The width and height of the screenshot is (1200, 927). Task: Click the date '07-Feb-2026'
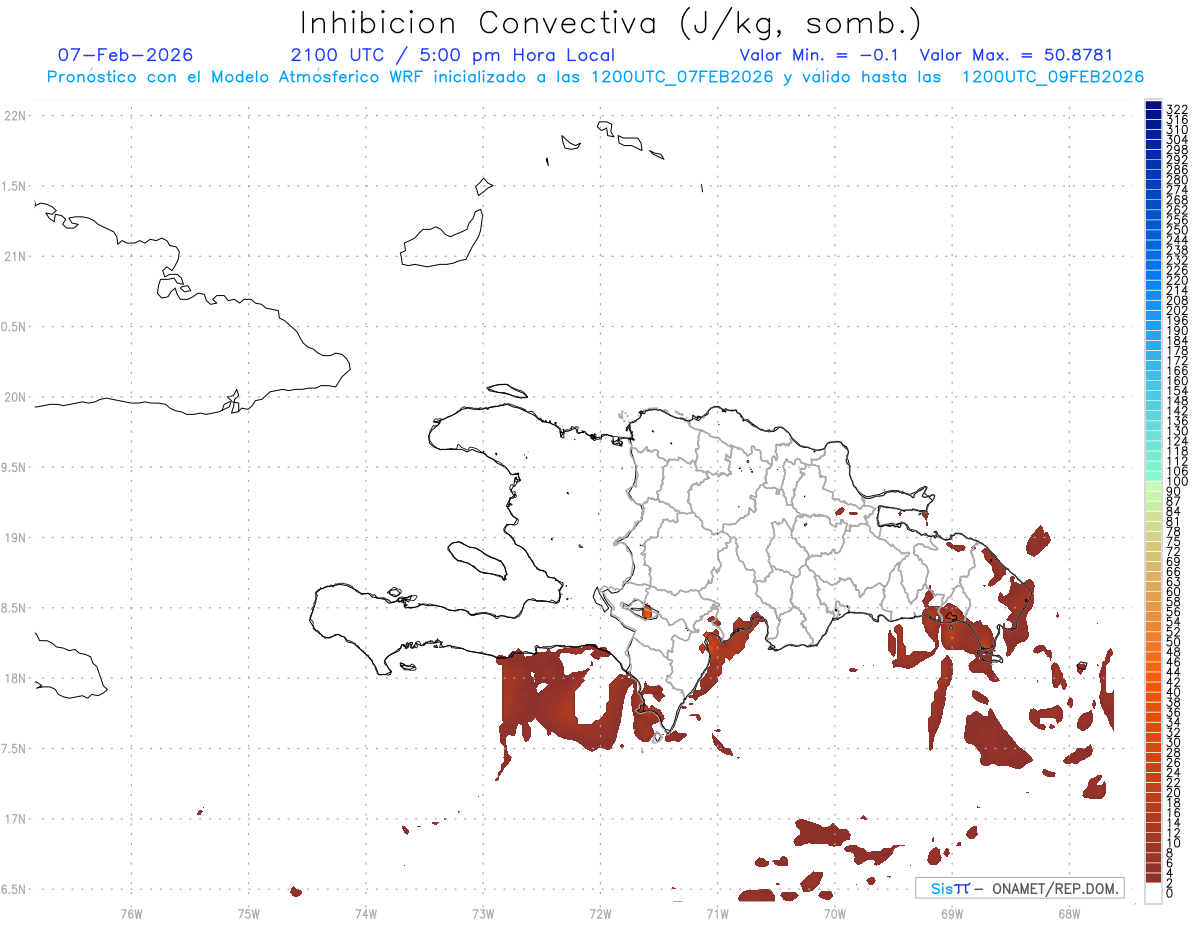point(126,55)
